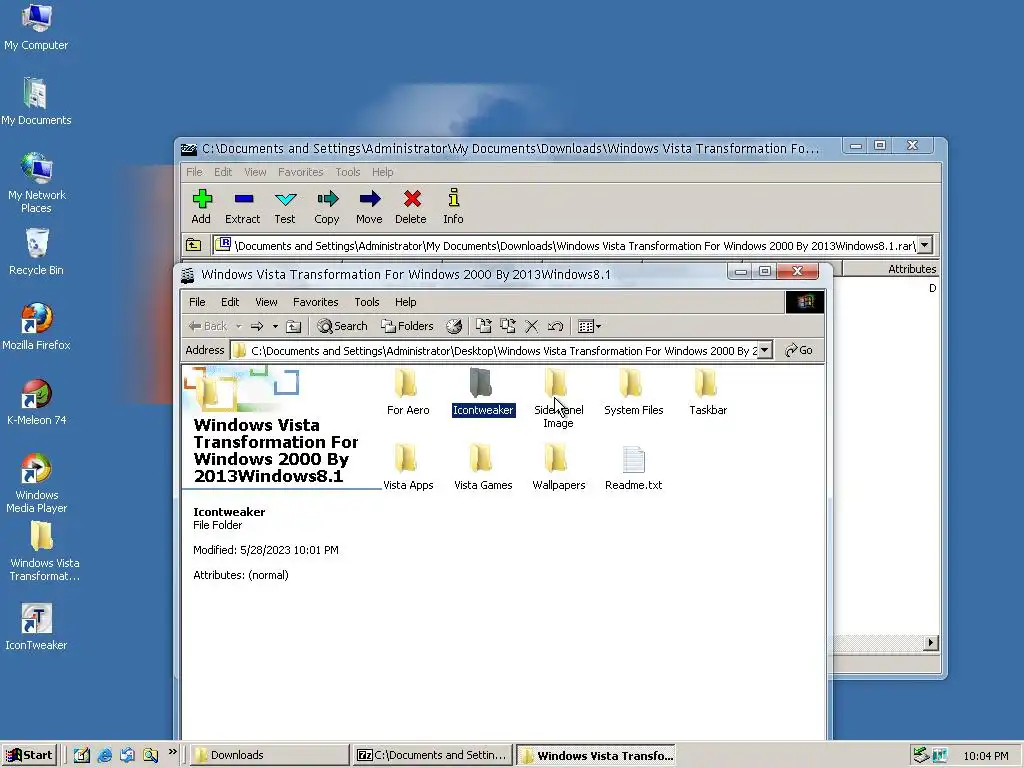
Task: Click Copy in the 7-Zip toolbar
Action: pos(327,206)
